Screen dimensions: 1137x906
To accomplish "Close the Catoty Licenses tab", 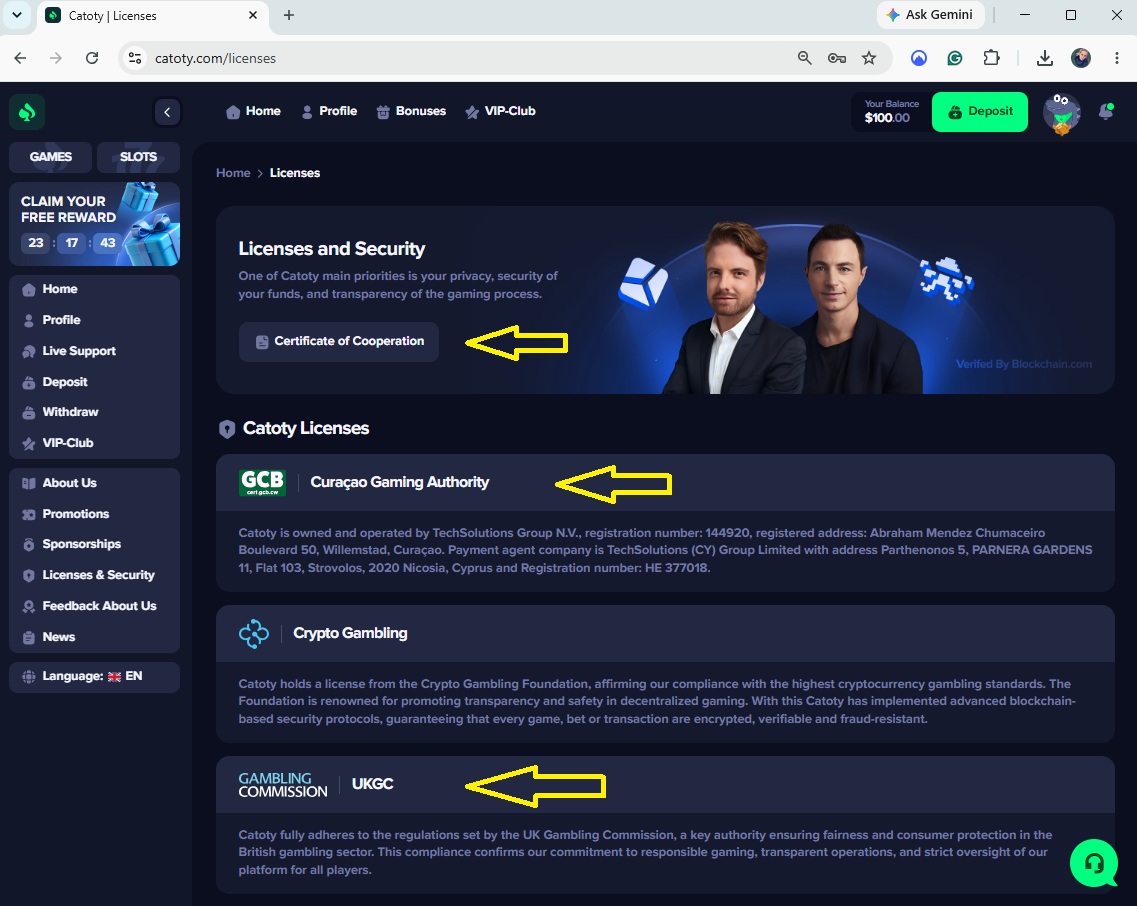I will [253, 15].
